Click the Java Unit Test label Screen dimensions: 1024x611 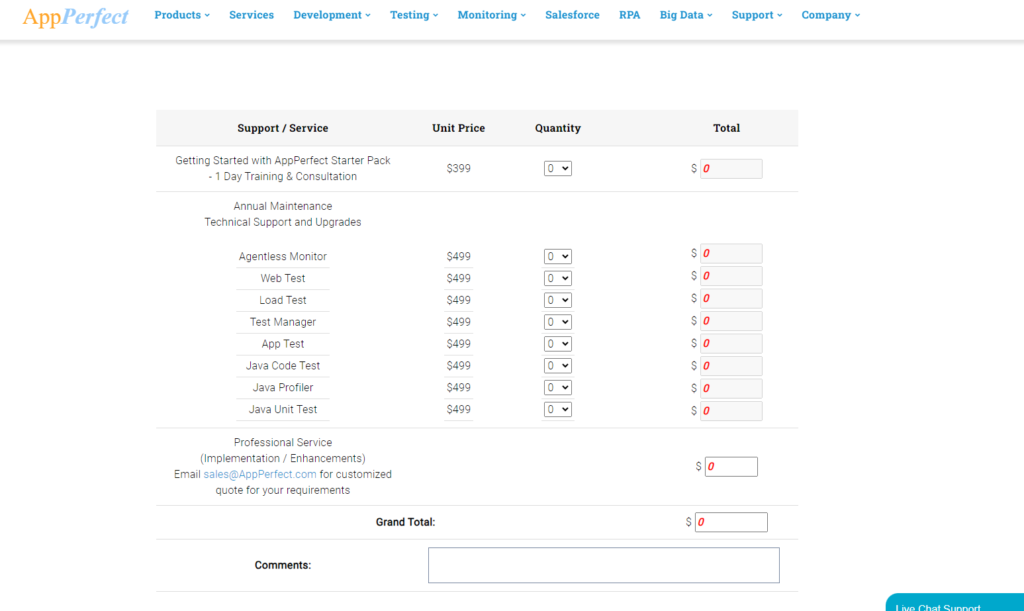pos(283,409)
